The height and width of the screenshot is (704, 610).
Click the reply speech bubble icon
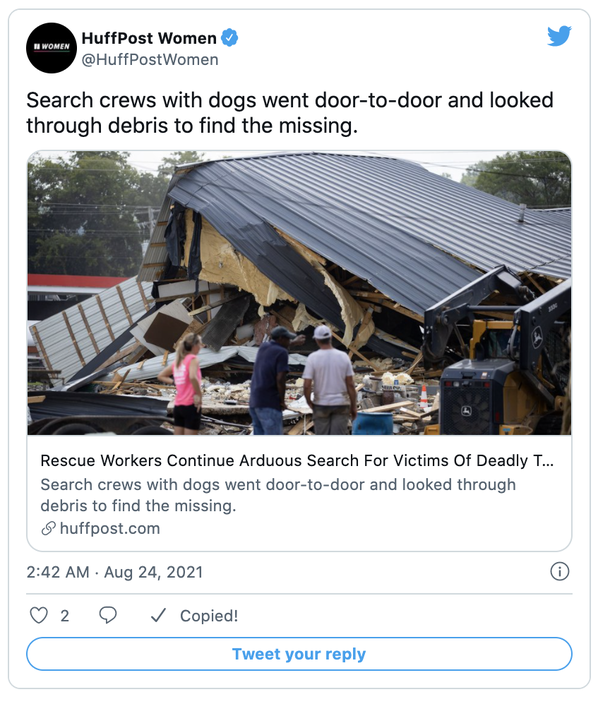[x=108, y=615]
